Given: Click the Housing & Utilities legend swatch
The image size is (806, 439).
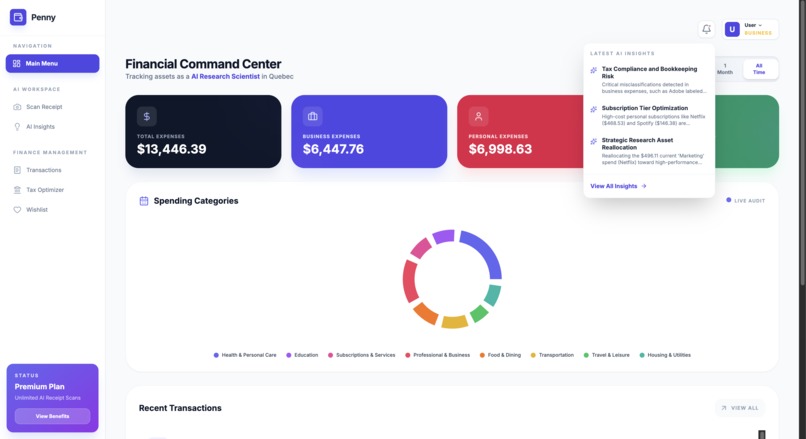Looking at the screenshot, I should coord(642,355).
